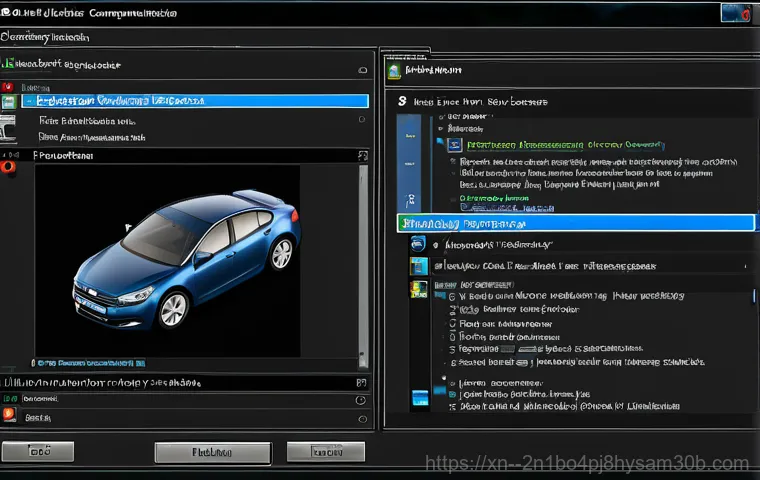Click the colorful icon in the right panel tree
The height and width of the screenshot is (480, 760).
pos(418,290)
